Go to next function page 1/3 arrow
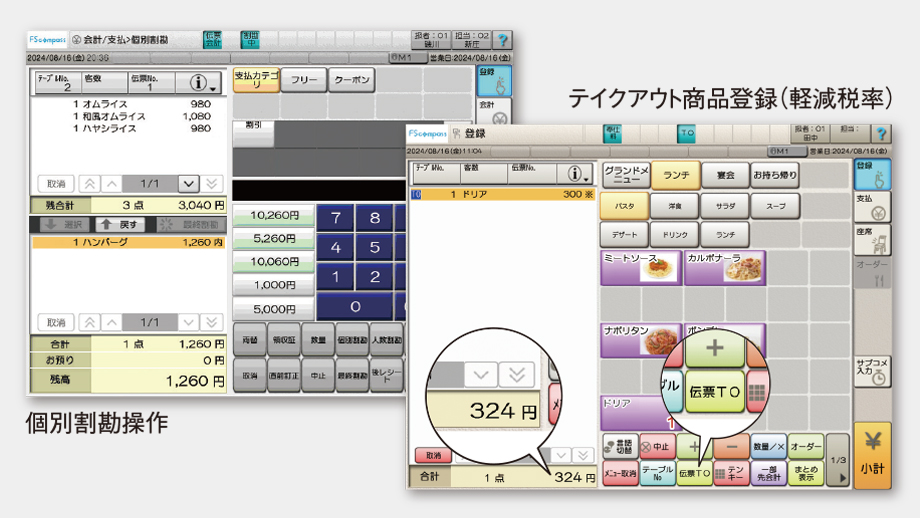Viewport: 920px width, 518px height. (x=838, y=461)
